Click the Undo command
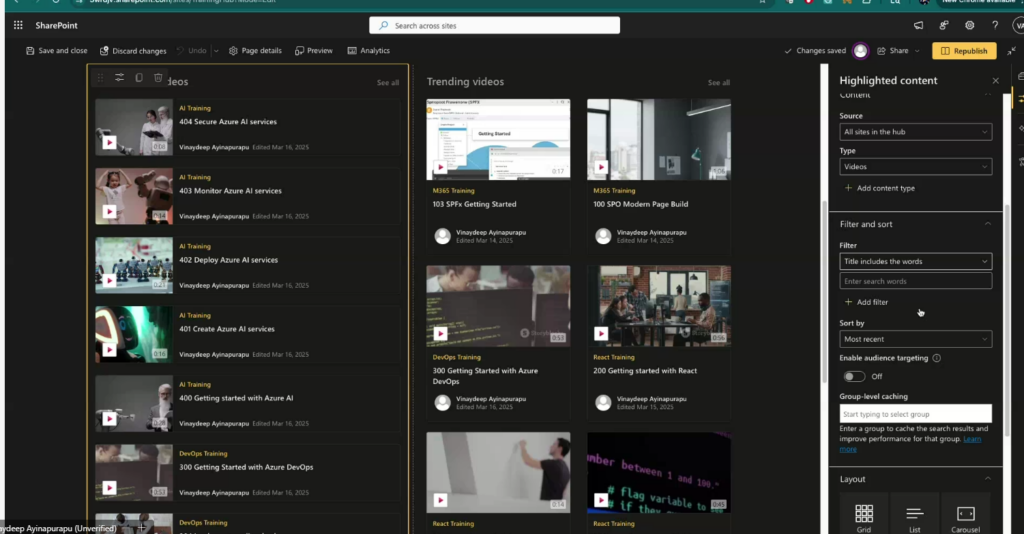The image size is (1024, 534). click(x=192, y=51)
